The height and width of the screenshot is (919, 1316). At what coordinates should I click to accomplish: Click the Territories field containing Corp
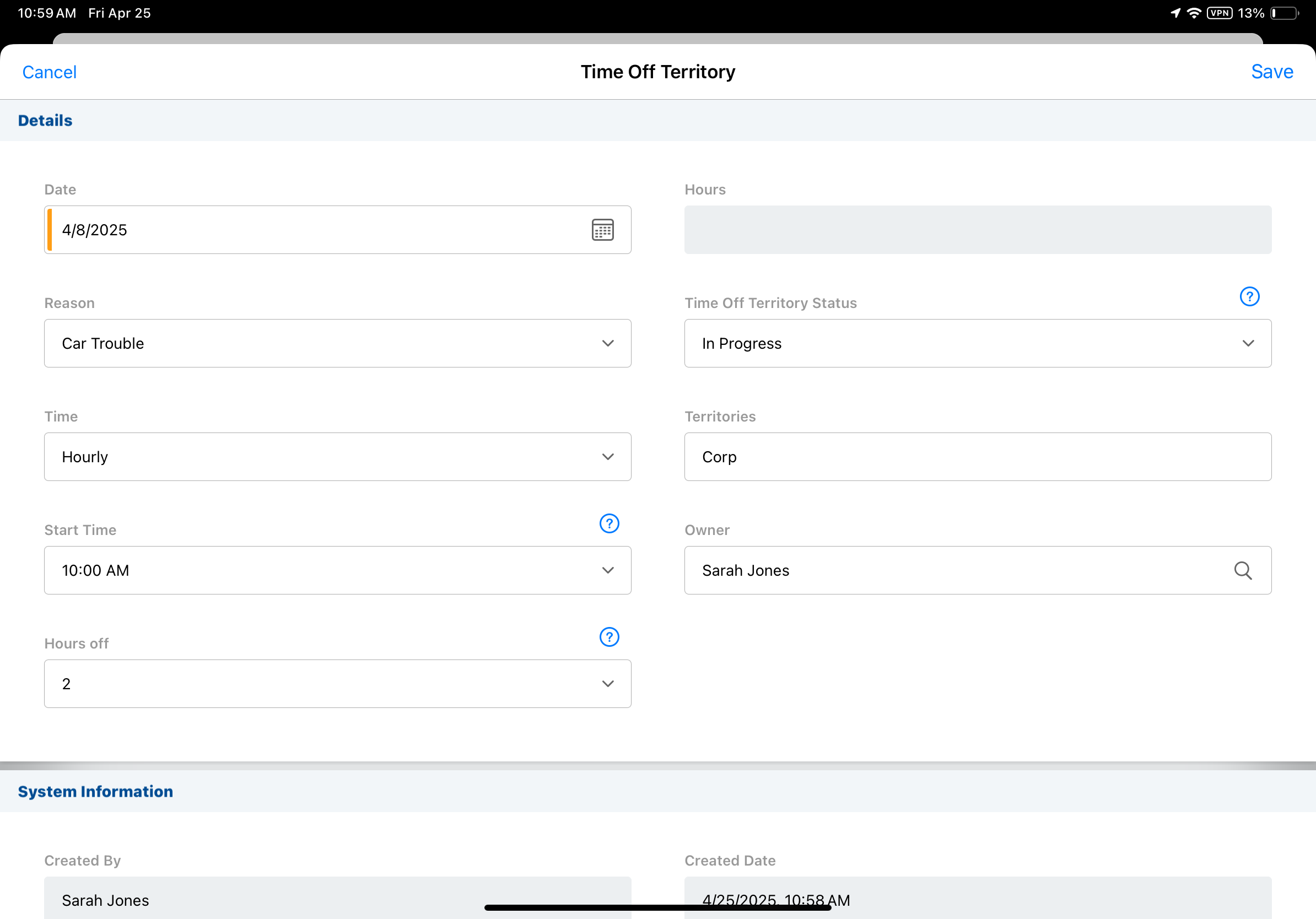(977, 457)
